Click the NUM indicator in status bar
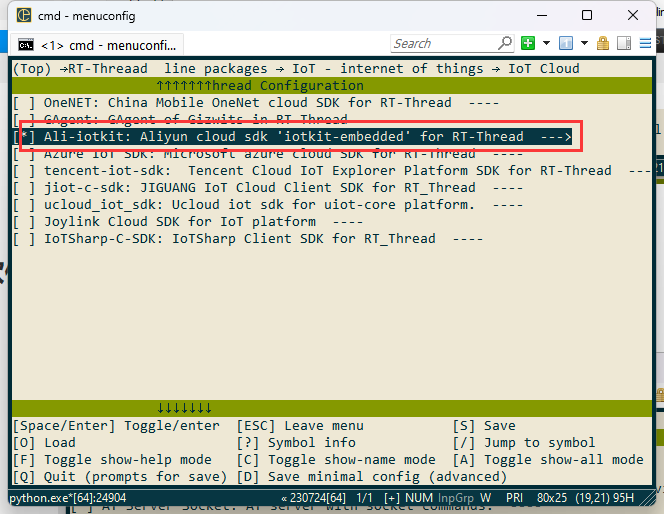Viewport: 664px width, 514px height. click(419, 498)
